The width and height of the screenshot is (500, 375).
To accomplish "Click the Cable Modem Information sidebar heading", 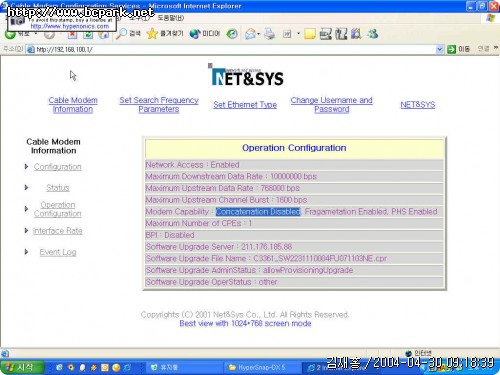I will point(53,146).
